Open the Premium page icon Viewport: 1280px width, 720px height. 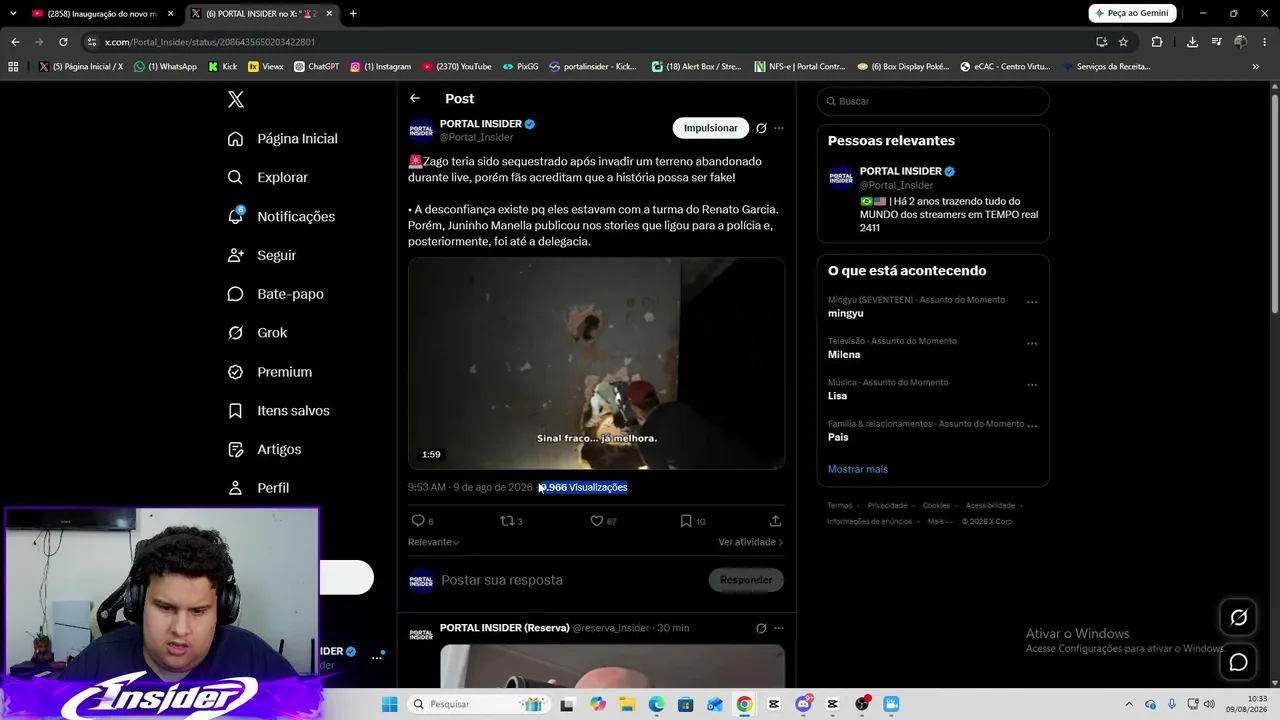coord(235,372)
